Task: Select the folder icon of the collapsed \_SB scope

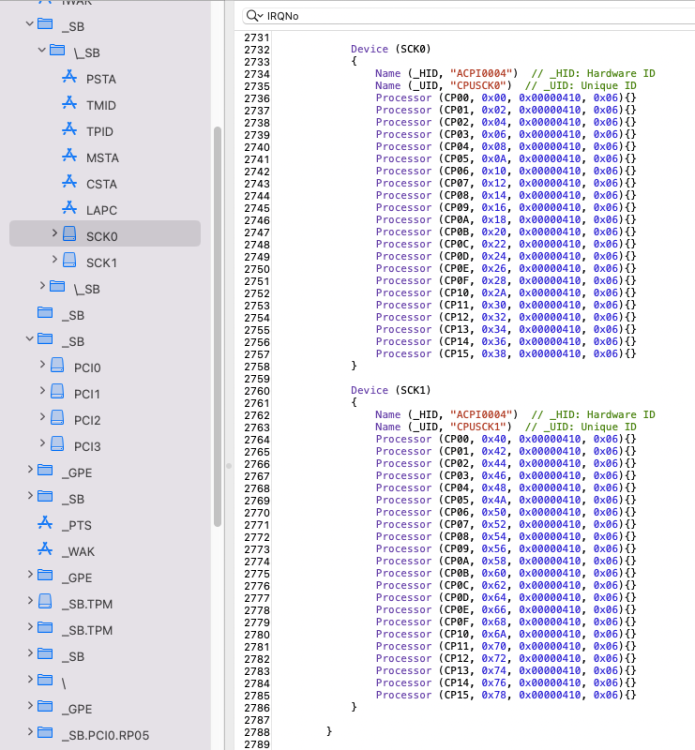Action: 57,287
